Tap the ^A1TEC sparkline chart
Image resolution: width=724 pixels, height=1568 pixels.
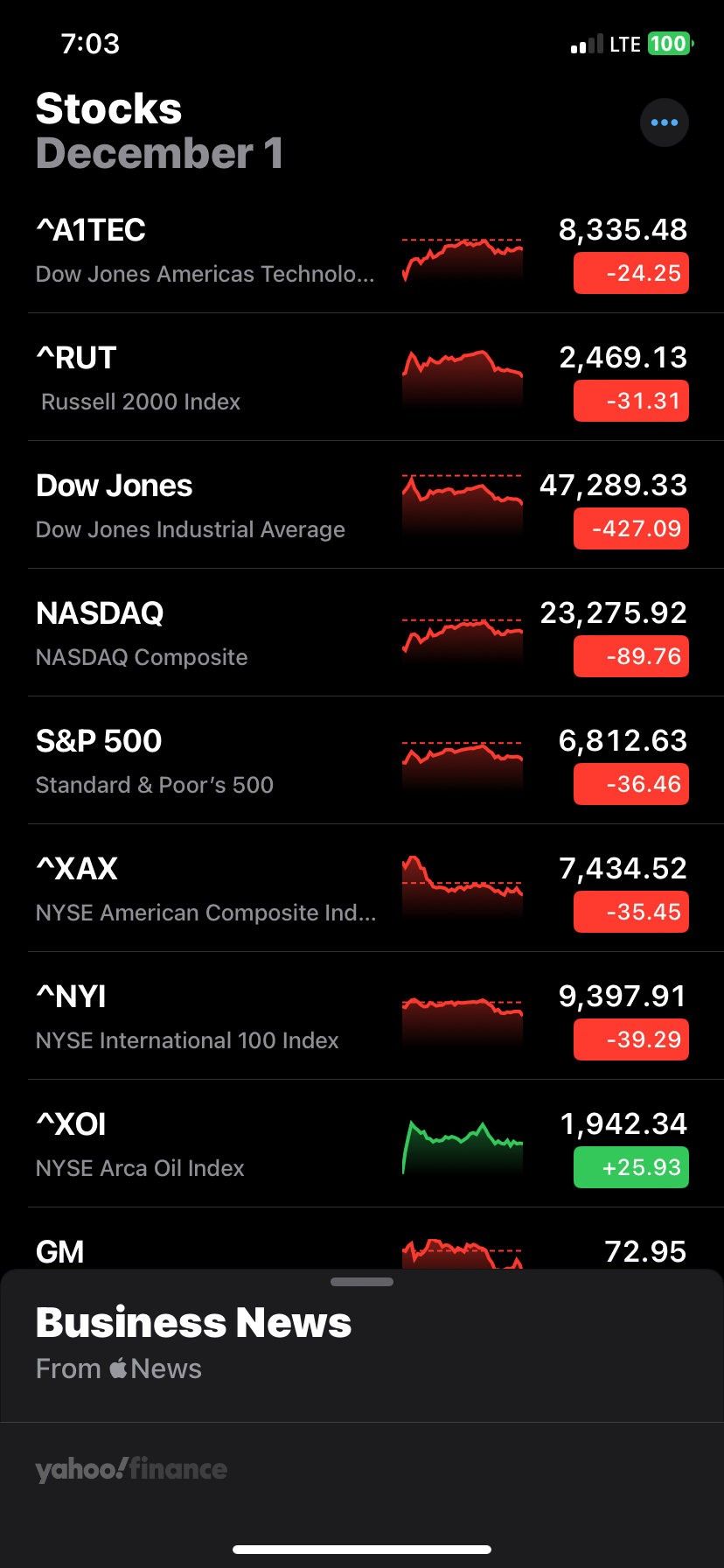click(462, 257)
